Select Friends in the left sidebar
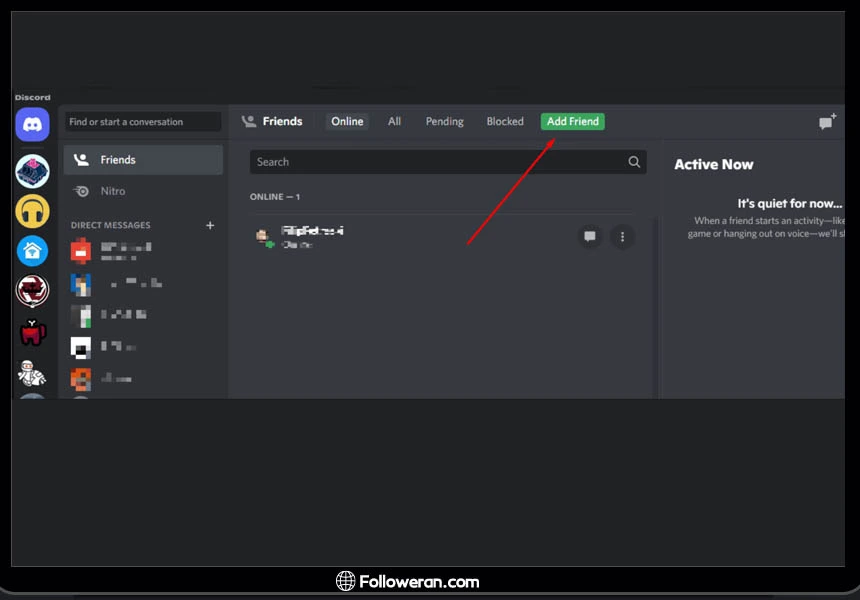The height and width of the screenshot is (600, 860). pos(143,160)
